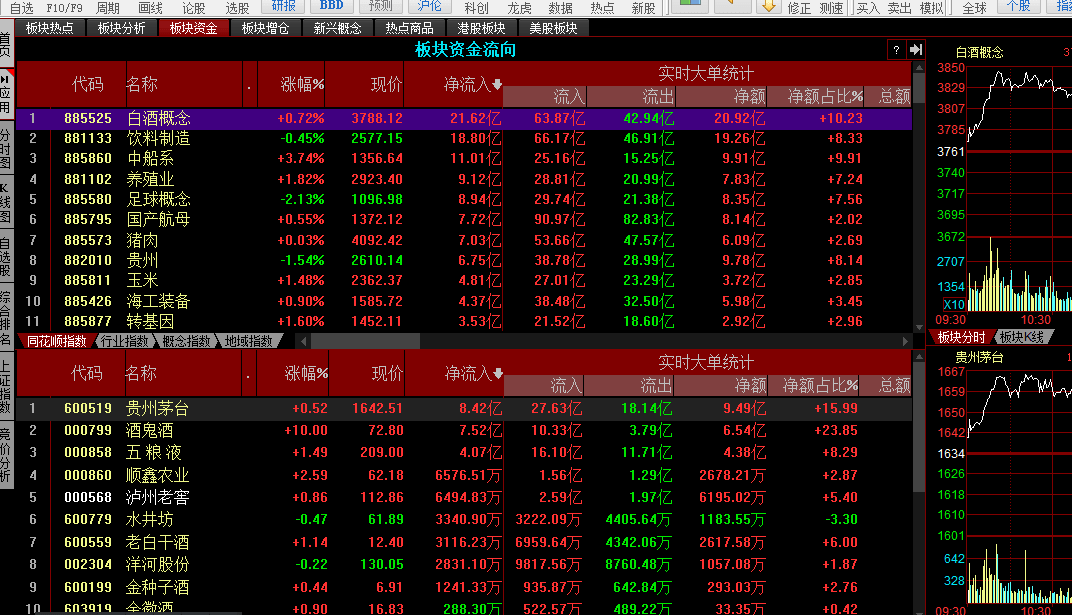Screen dimensions: 1072x615
Task: Open the 龙虎 dragon-tiger list tool
Action: point(521,7)
